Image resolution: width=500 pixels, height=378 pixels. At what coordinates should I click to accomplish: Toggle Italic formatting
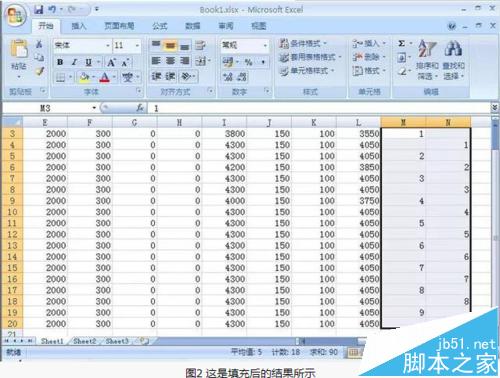[x=74, y=62]
